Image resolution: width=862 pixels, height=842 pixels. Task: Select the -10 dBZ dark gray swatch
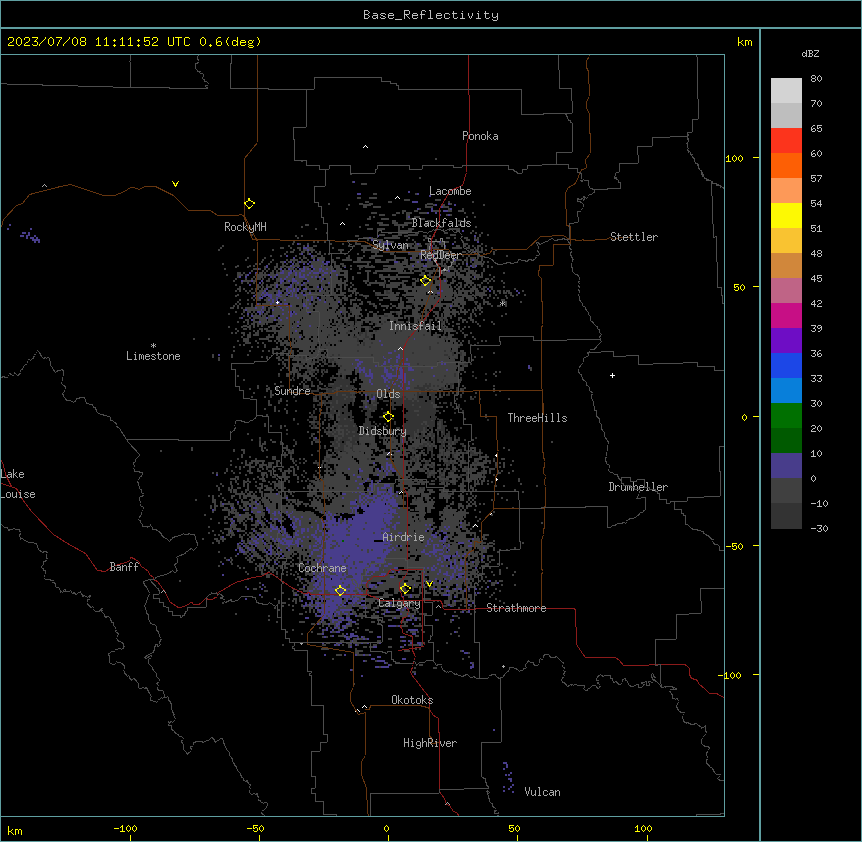click(786, 516)
